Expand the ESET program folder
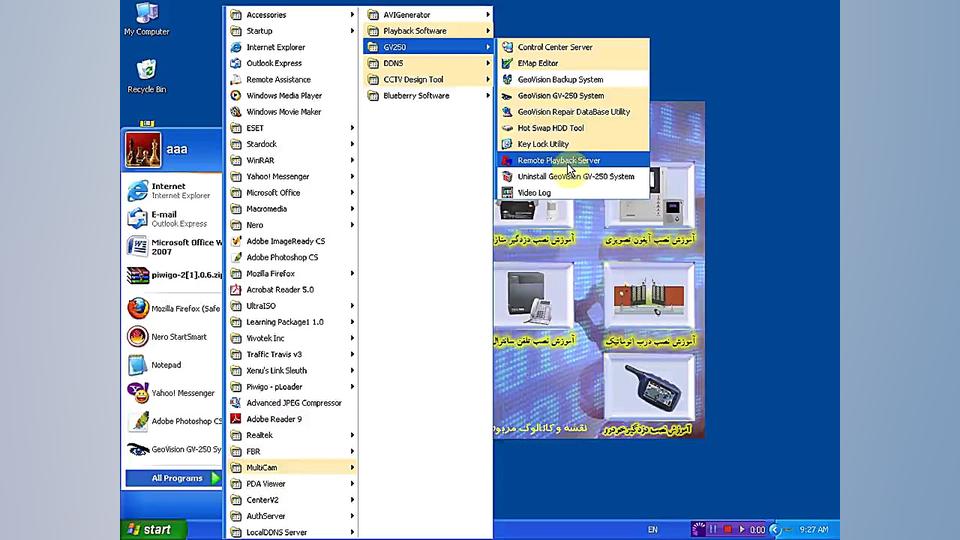960x540 pixels. [291, 128]
